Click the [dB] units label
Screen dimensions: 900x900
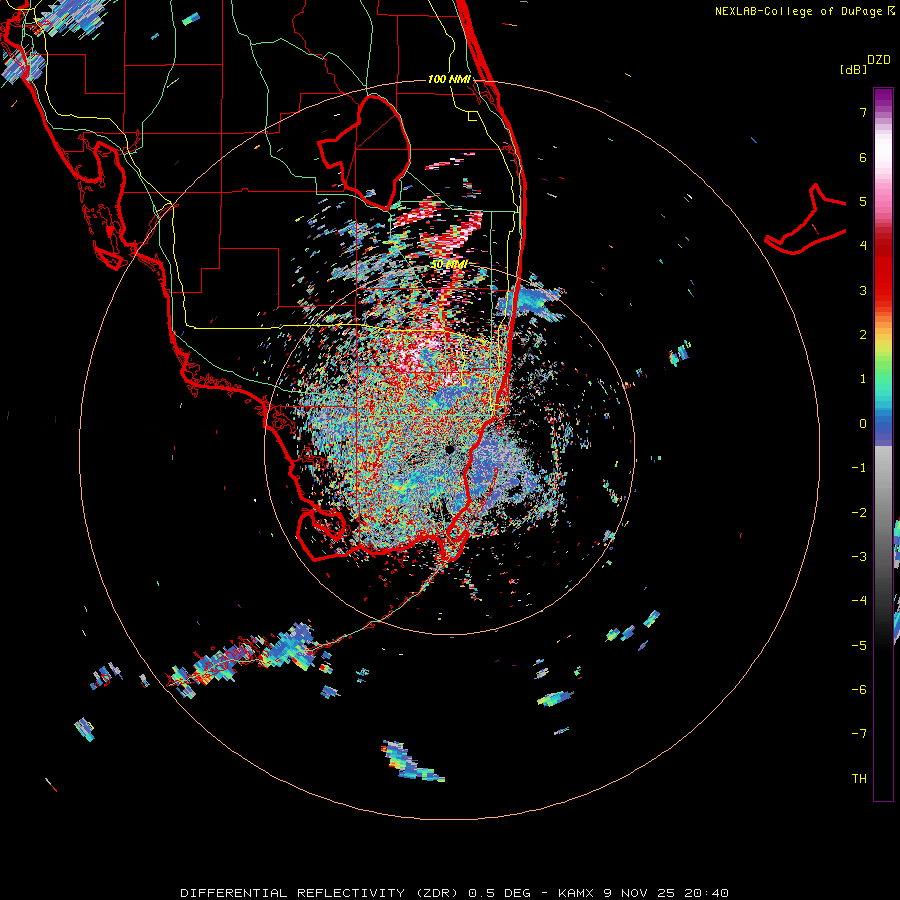coord(853,69)
